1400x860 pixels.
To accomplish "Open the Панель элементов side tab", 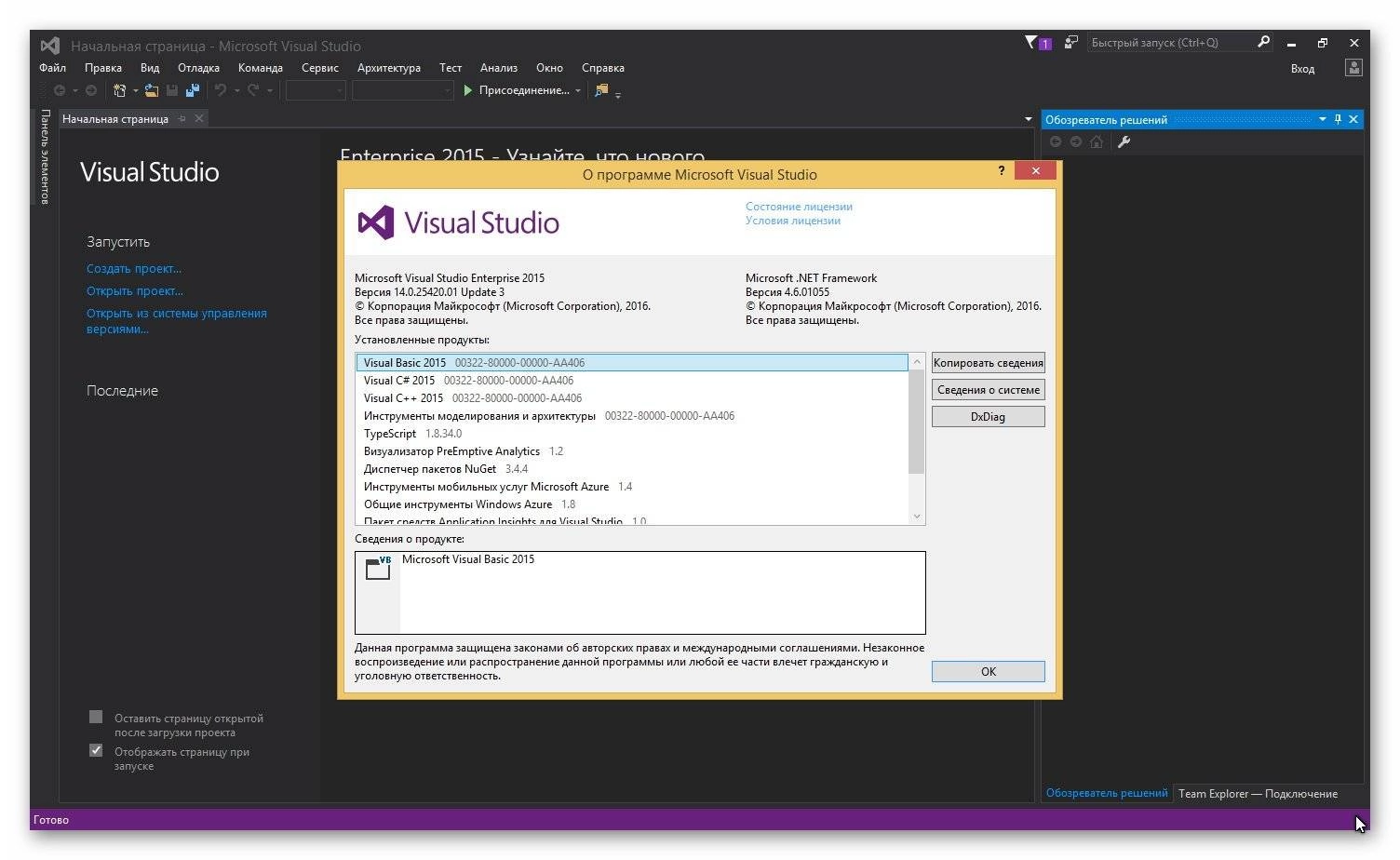I will point(45,156).
